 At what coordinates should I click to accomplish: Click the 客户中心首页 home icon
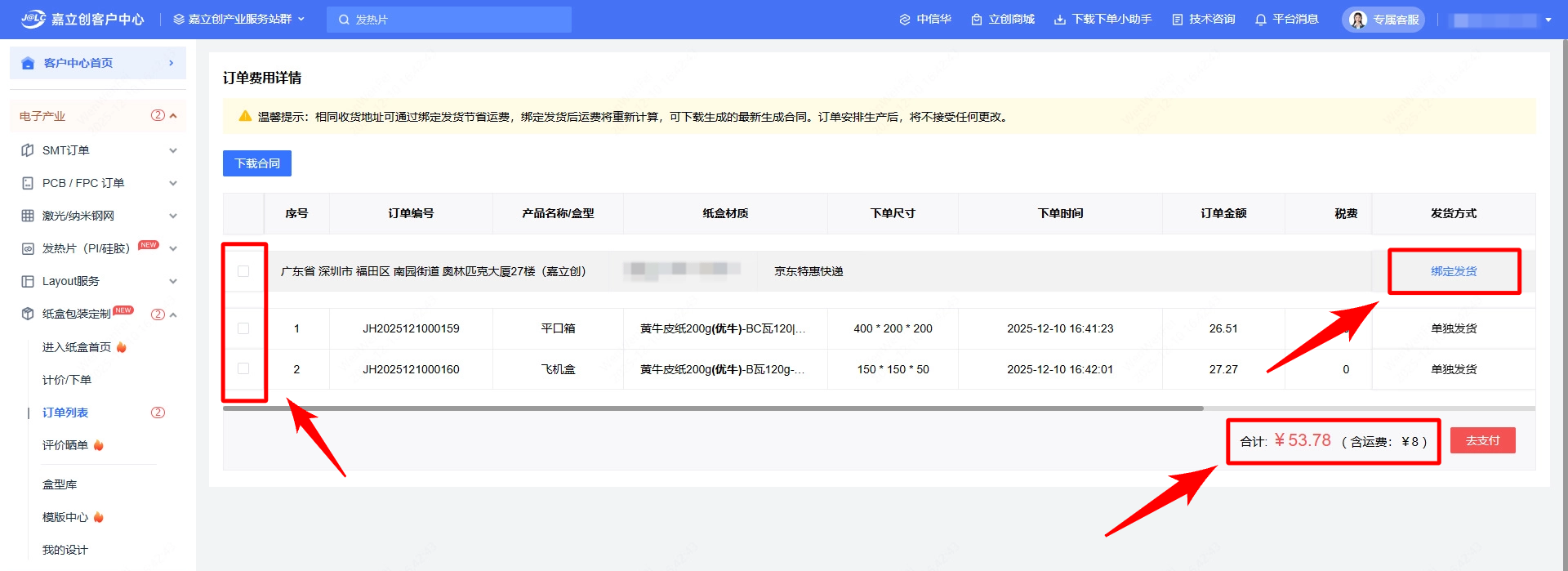[29, 63]
